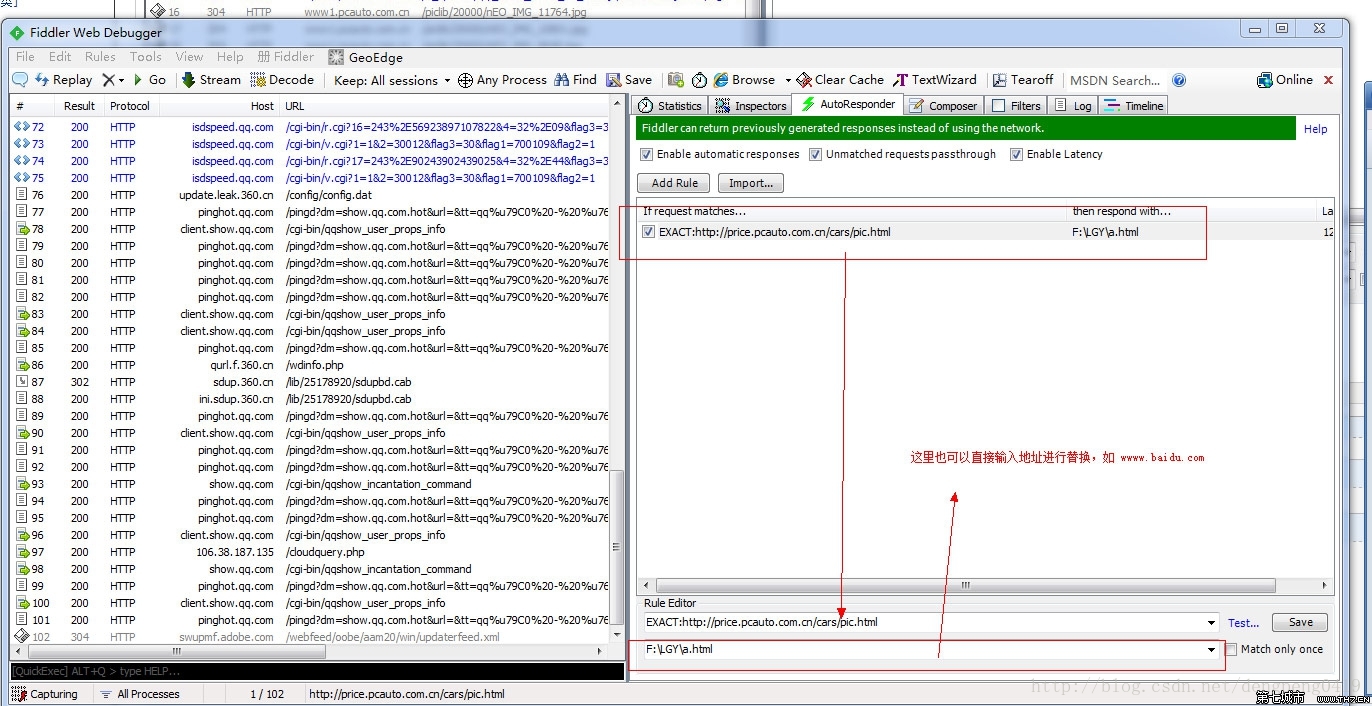1372x706 pixels.
Task: Toggle Stream mode in toolbar
Action: tap(211, 80)
